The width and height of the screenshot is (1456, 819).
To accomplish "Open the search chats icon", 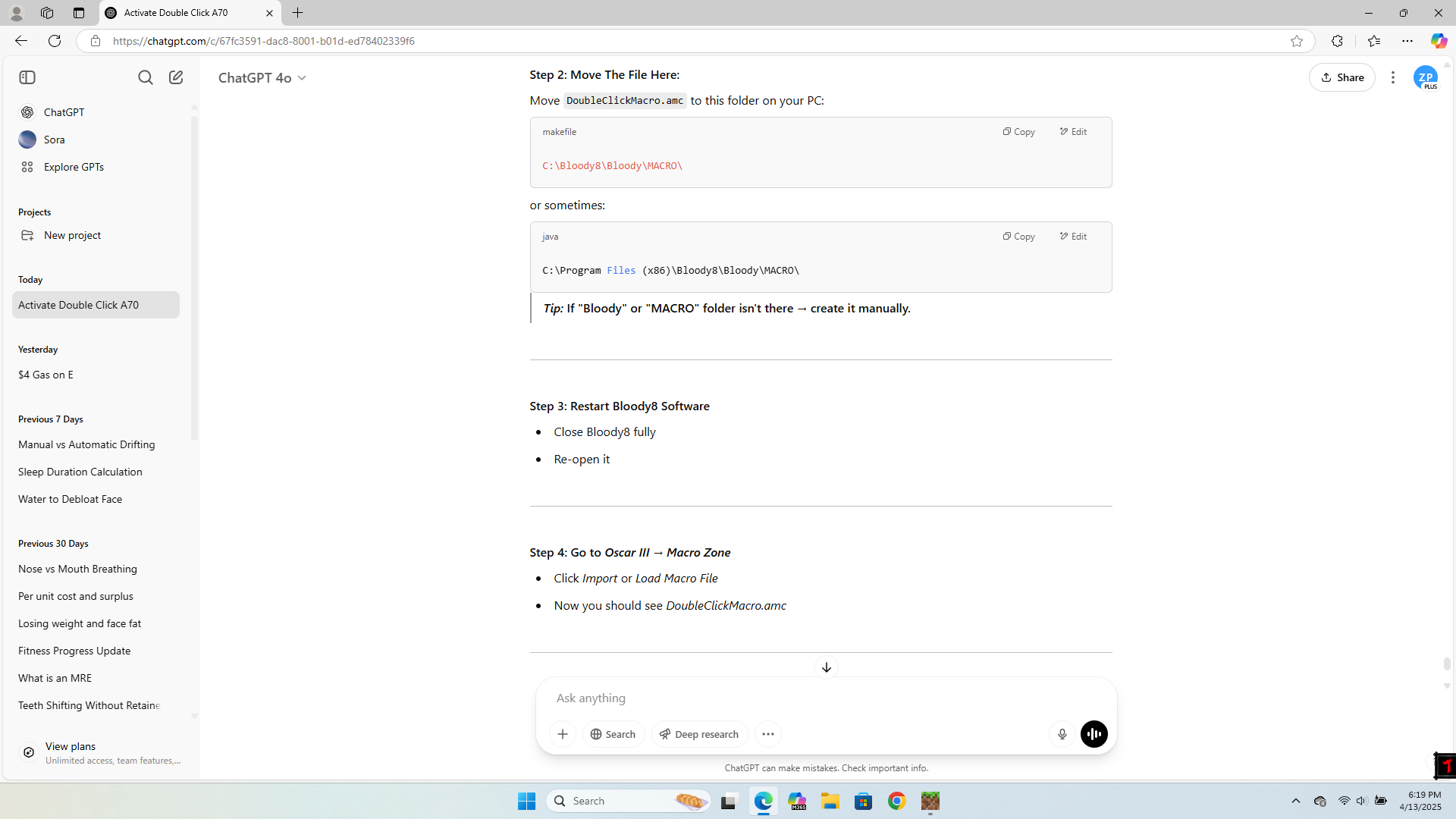I will [145, 77].
